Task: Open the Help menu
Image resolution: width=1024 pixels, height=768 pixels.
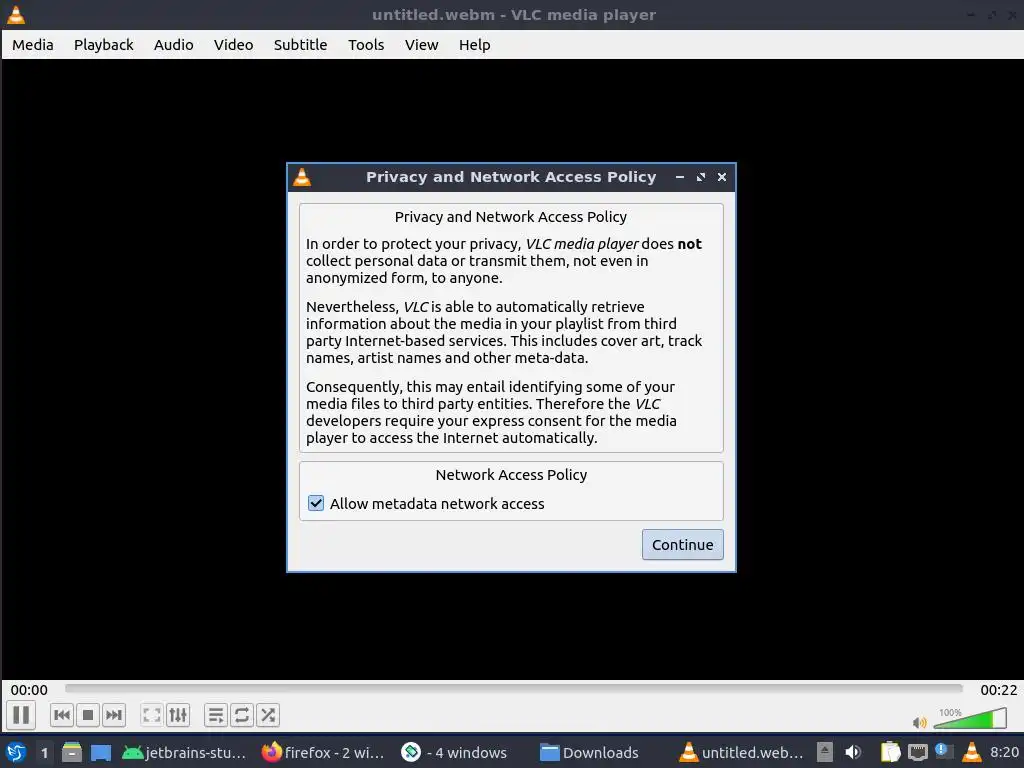Action: (x=474, y=45)
